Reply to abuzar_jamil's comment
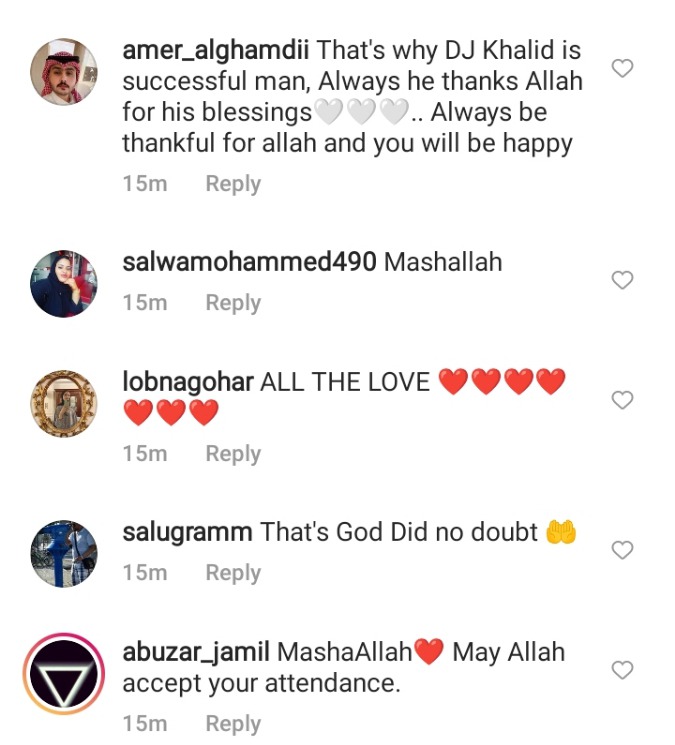Viewport: 675px width, 745px height. click(x=233, y=724)
